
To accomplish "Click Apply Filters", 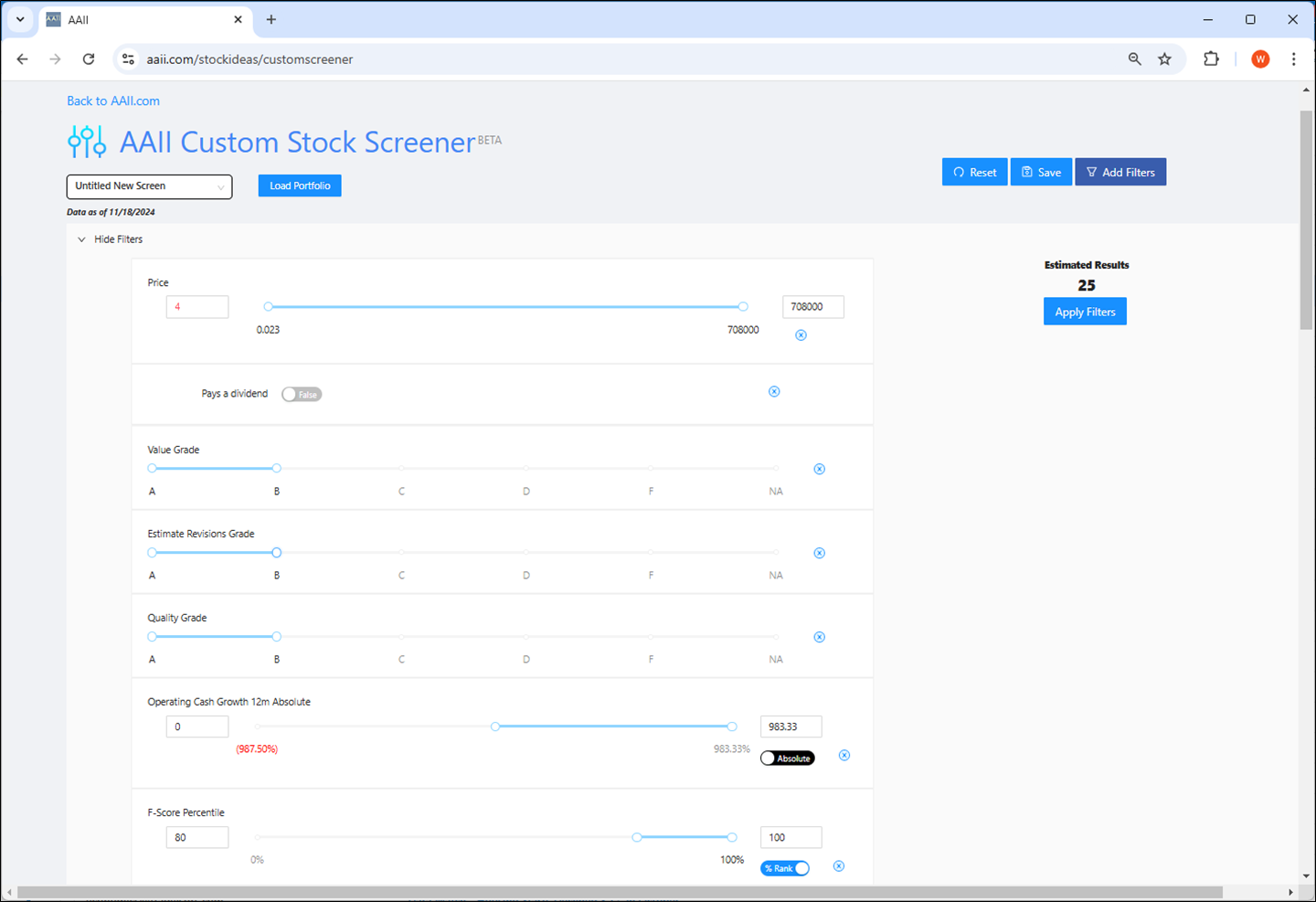I will click(x=1085, y=312).
